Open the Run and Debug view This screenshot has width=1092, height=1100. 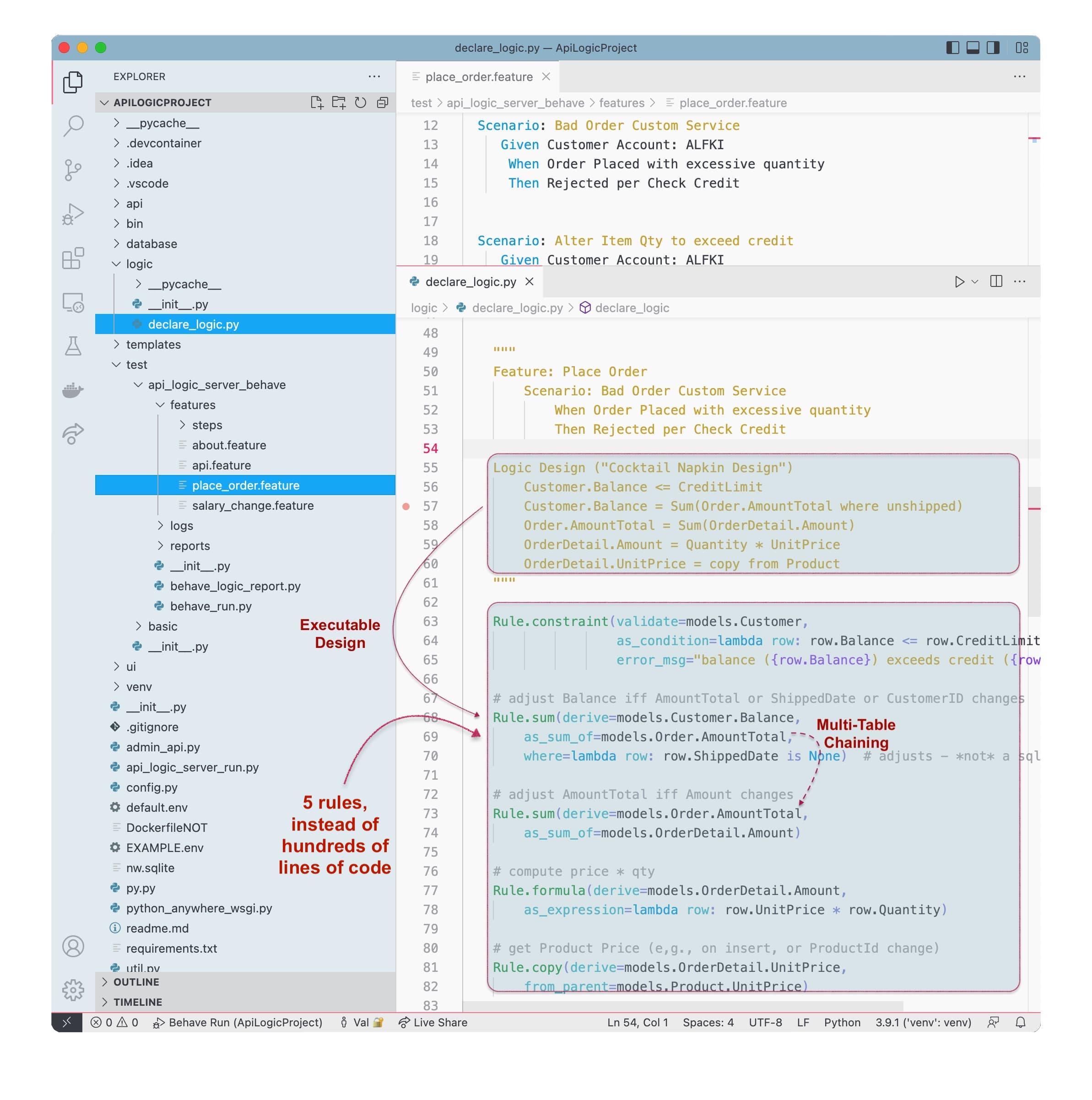72,214
